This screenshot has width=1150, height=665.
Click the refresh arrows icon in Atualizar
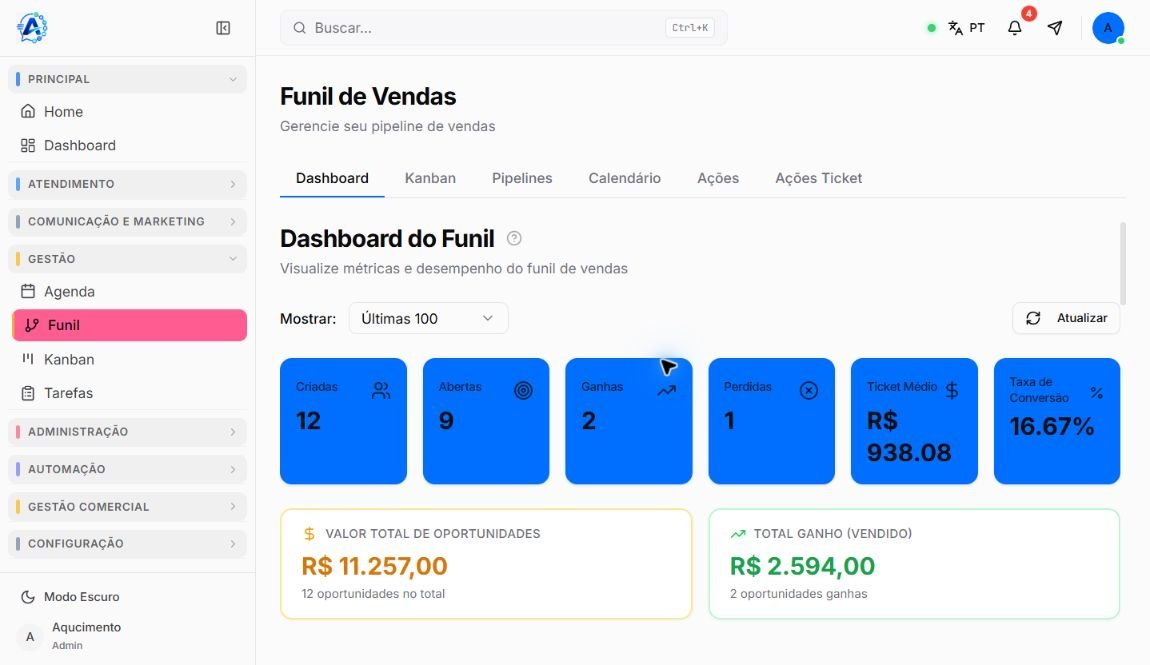click(x=1033, y=318)
